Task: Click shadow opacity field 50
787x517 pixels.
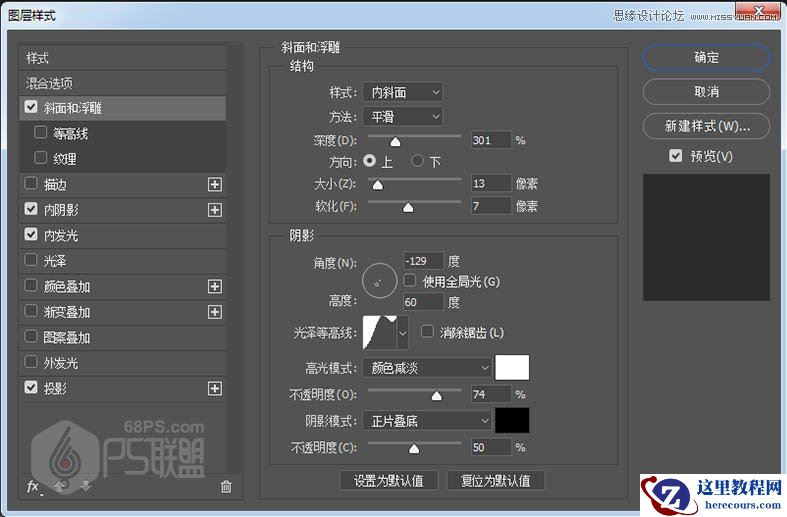Action: 491,447
